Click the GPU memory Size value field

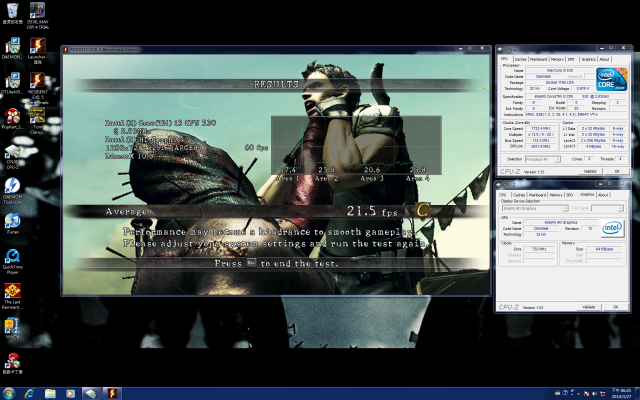(603, 249)
